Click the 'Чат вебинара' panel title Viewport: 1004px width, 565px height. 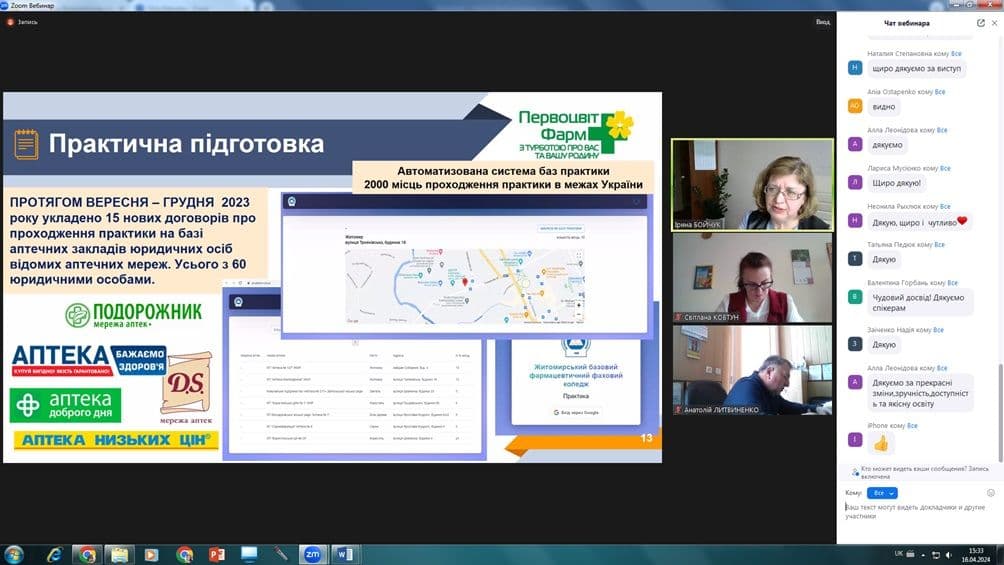pyautogui.click(x=906, y=23)
